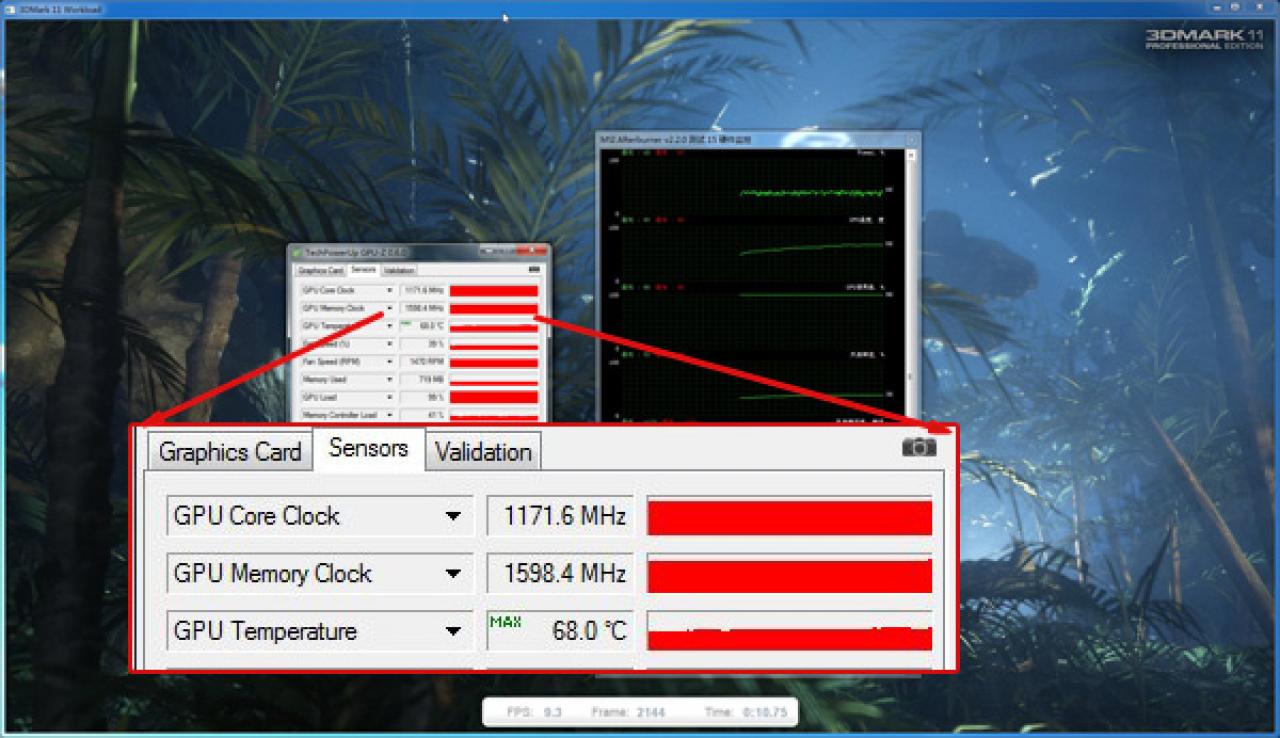This screenshot has height=738, width=1280.
Task: Click the second graph in MSI Afterburner monitor
Action: [753, 255]
